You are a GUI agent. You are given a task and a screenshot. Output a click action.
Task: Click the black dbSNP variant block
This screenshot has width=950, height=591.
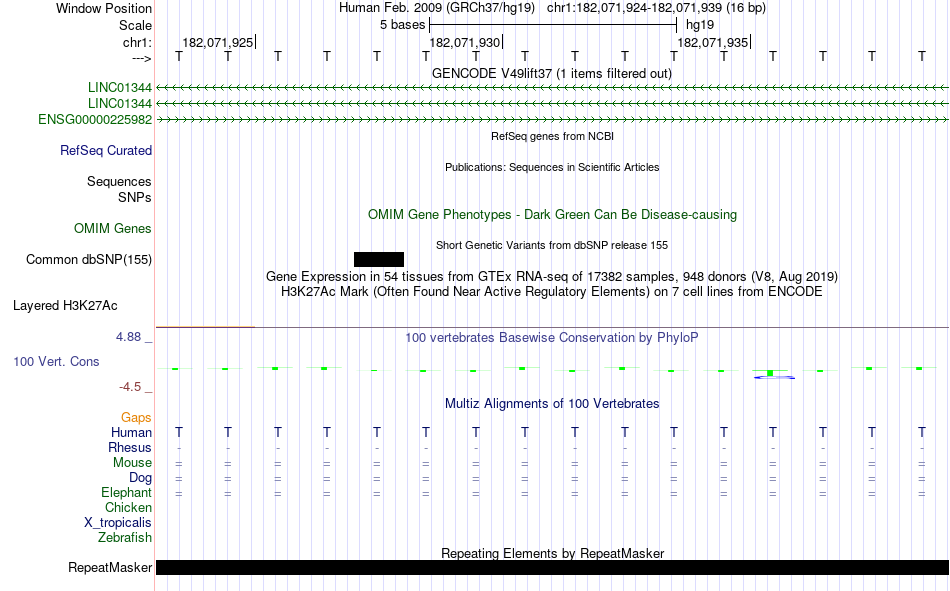coord(379,259)
